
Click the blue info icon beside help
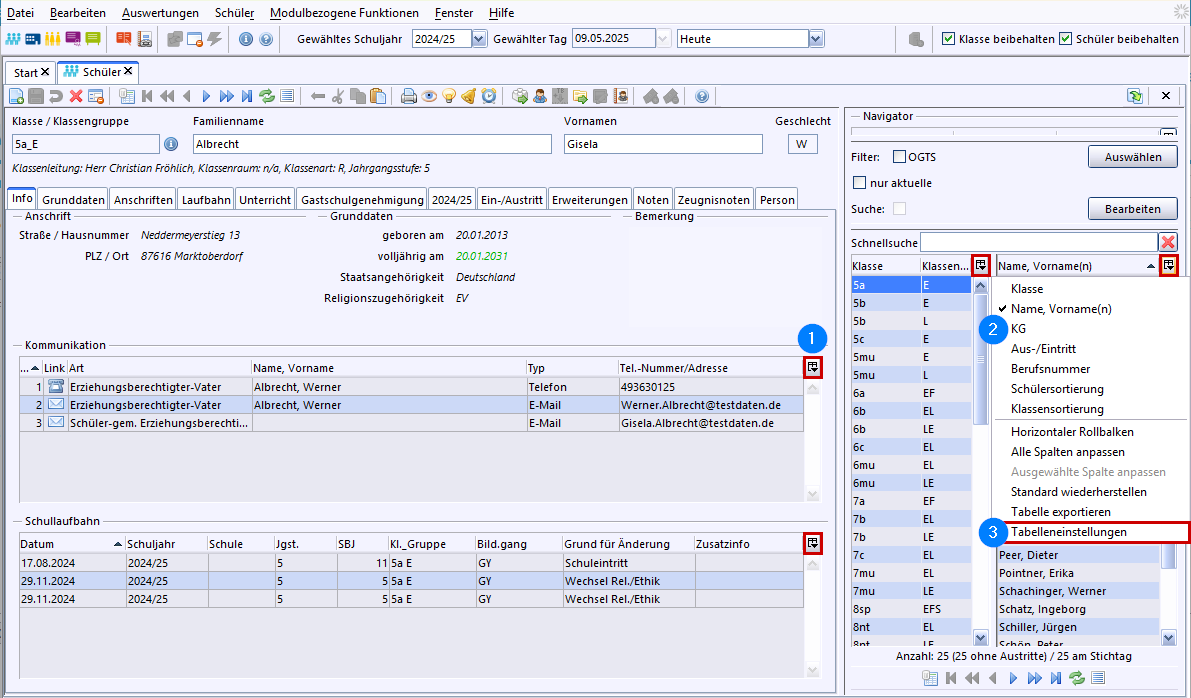coord(246,39)
